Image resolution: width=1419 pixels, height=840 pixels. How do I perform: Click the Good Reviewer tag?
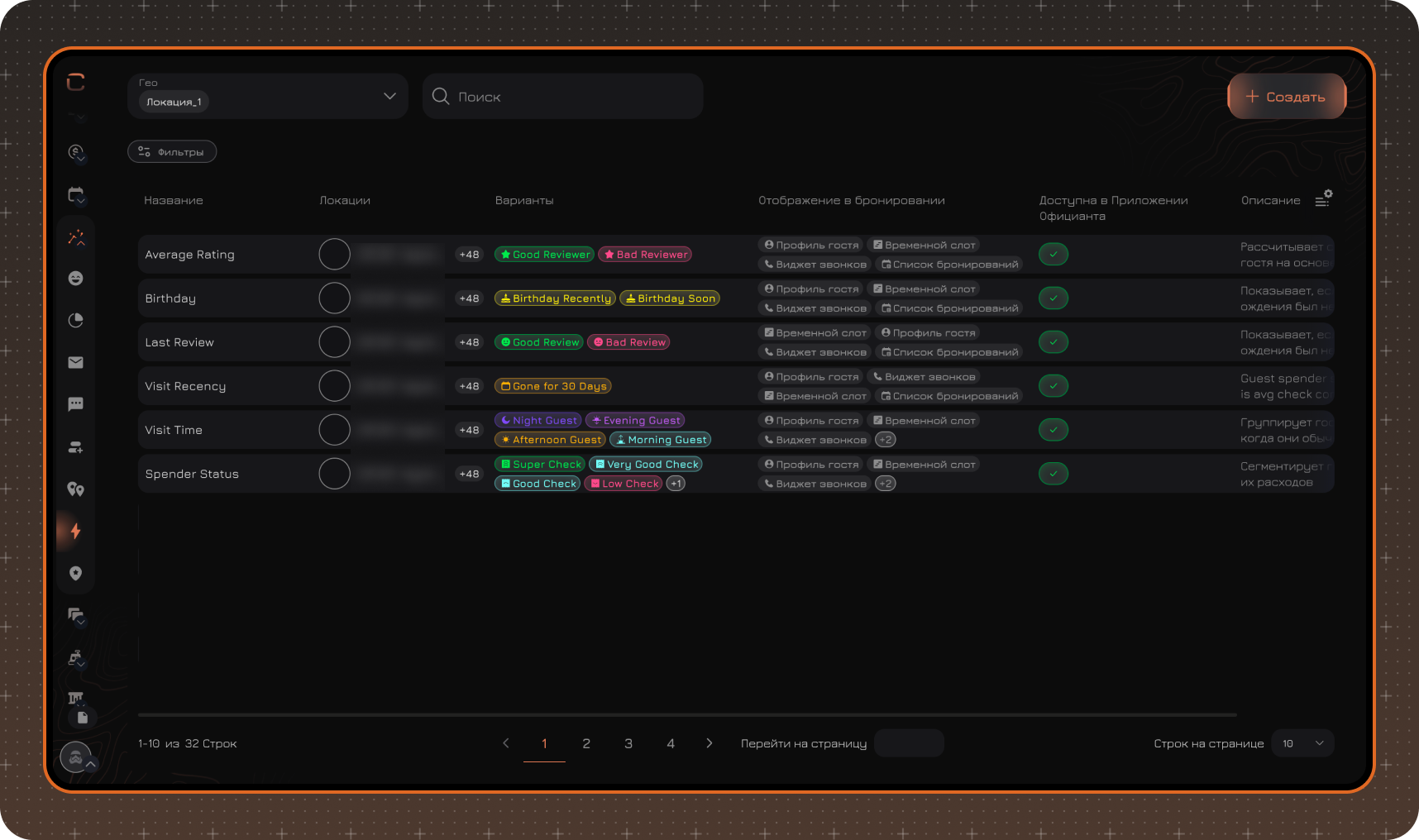pyautogui.click(x=544, y=255)
